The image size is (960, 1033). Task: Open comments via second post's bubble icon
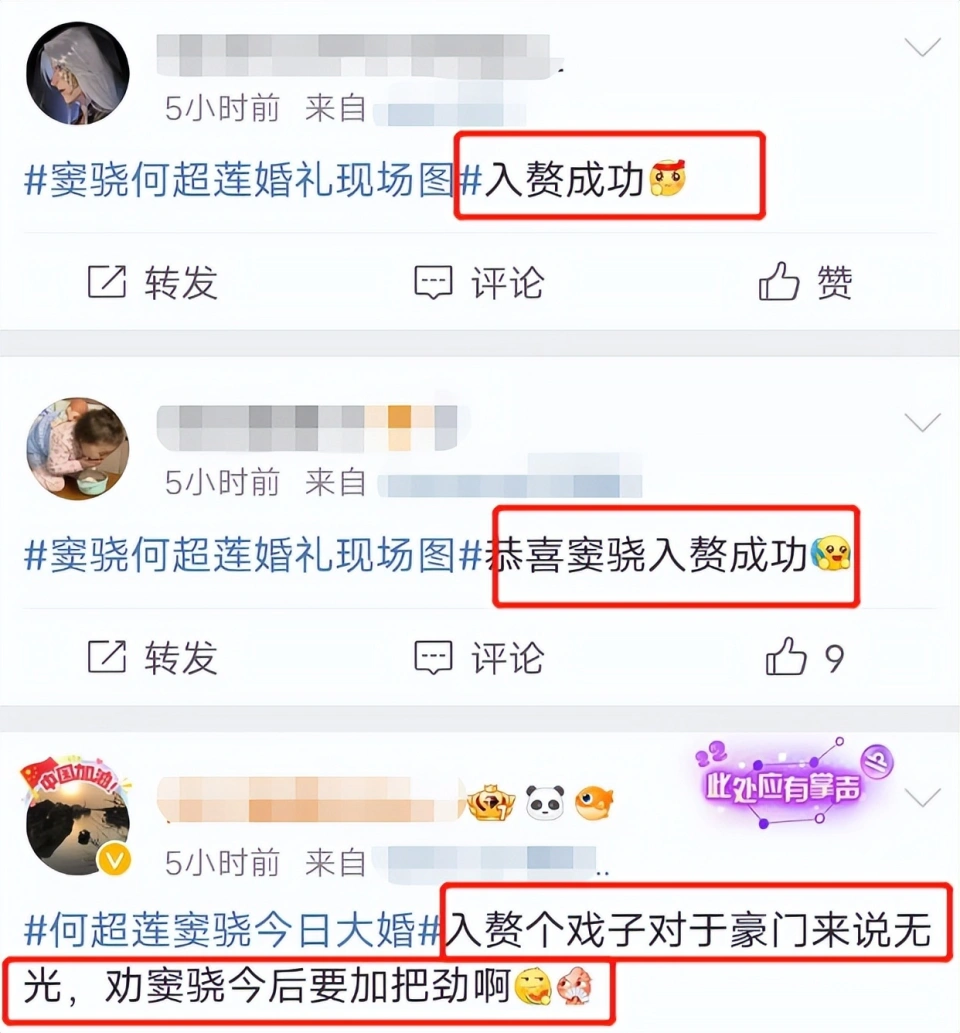pyautogui.click(x=433, y=657)
